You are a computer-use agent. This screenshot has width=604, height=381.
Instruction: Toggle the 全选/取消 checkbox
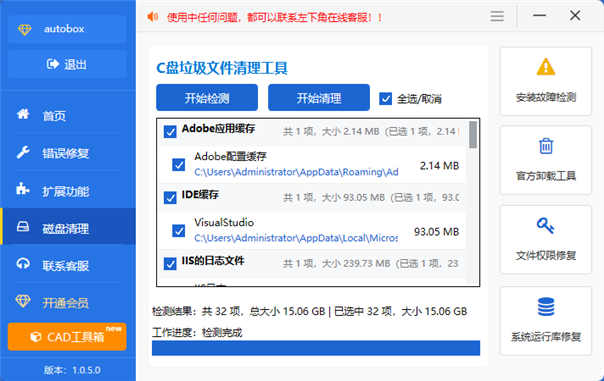tap(385, 99)
